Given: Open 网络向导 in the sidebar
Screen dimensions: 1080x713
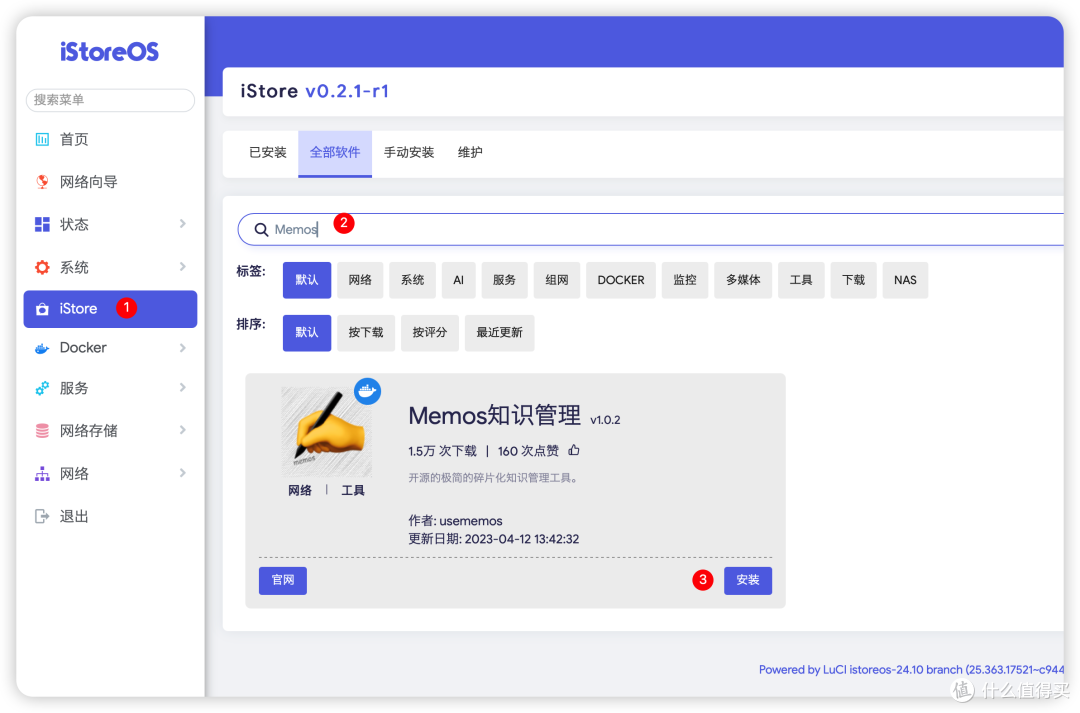Looking at the screenshot, I should (110, 182).
